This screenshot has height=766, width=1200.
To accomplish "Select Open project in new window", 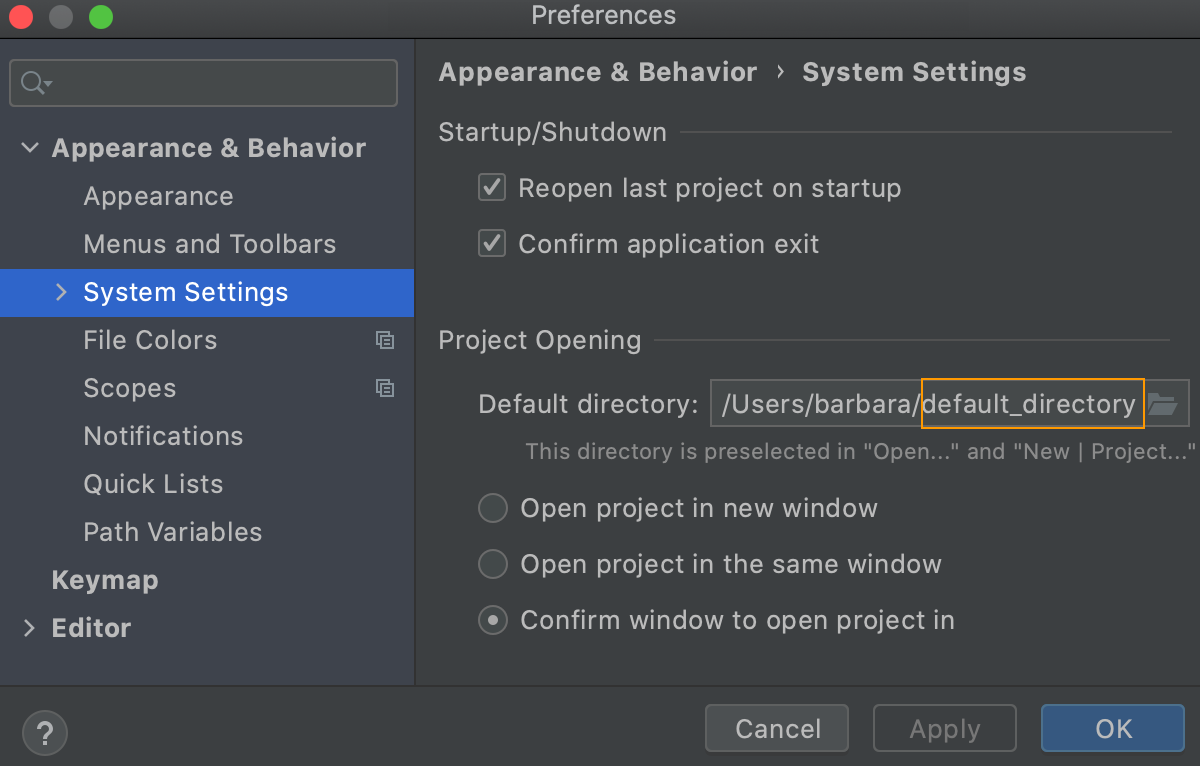I will pos(492,508).
